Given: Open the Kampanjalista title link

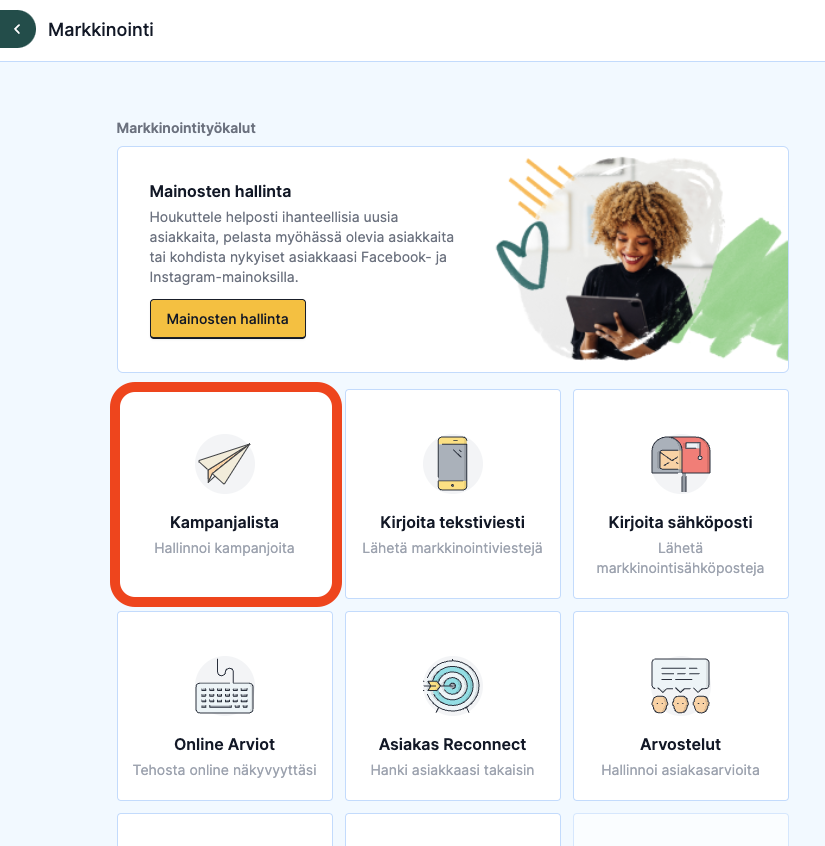Looking at the screenshot, I should tap(224, 522).
